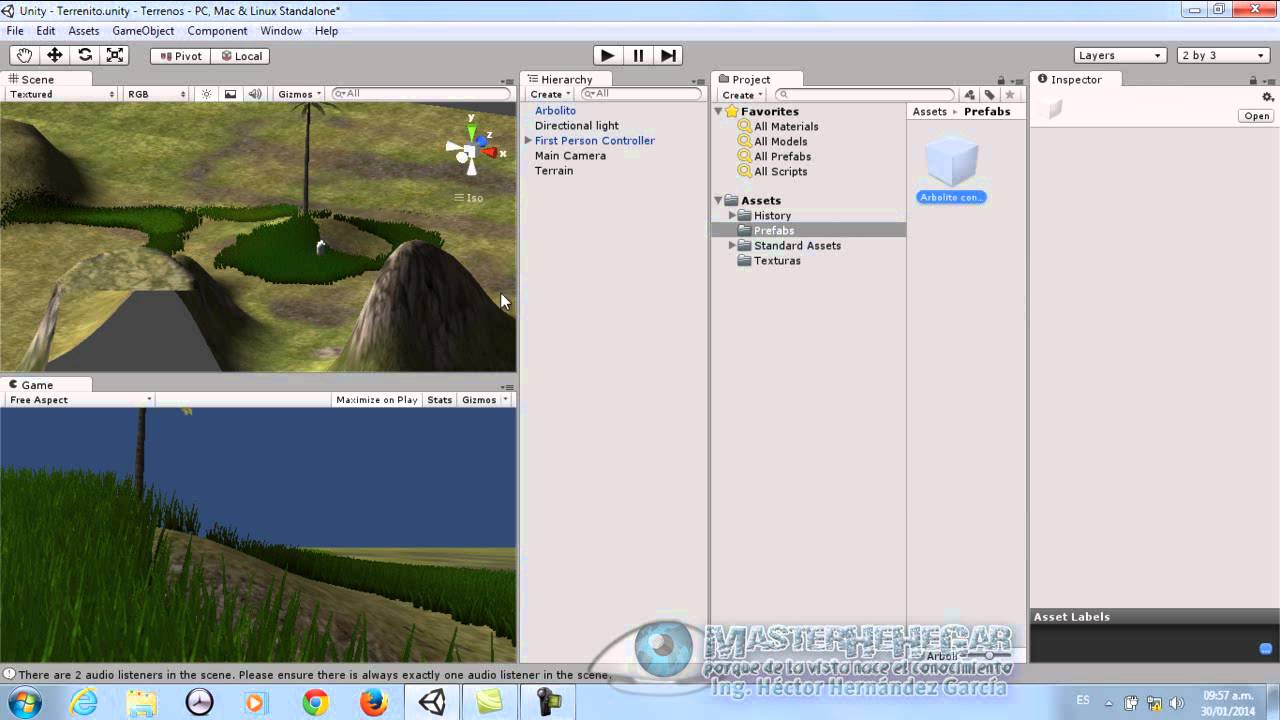Select Arbolito in the Hierarchy
This screenshot has width=1280, height=720.
(x=555, y=111)
